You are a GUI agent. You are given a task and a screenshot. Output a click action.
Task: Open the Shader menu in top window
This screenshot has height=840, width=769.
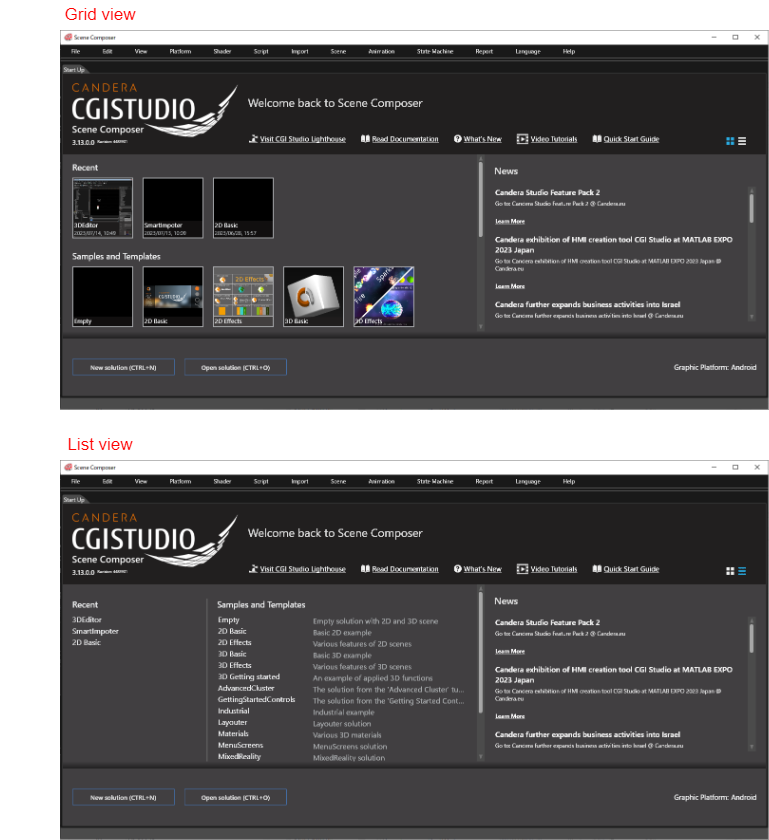pos(222,51)
